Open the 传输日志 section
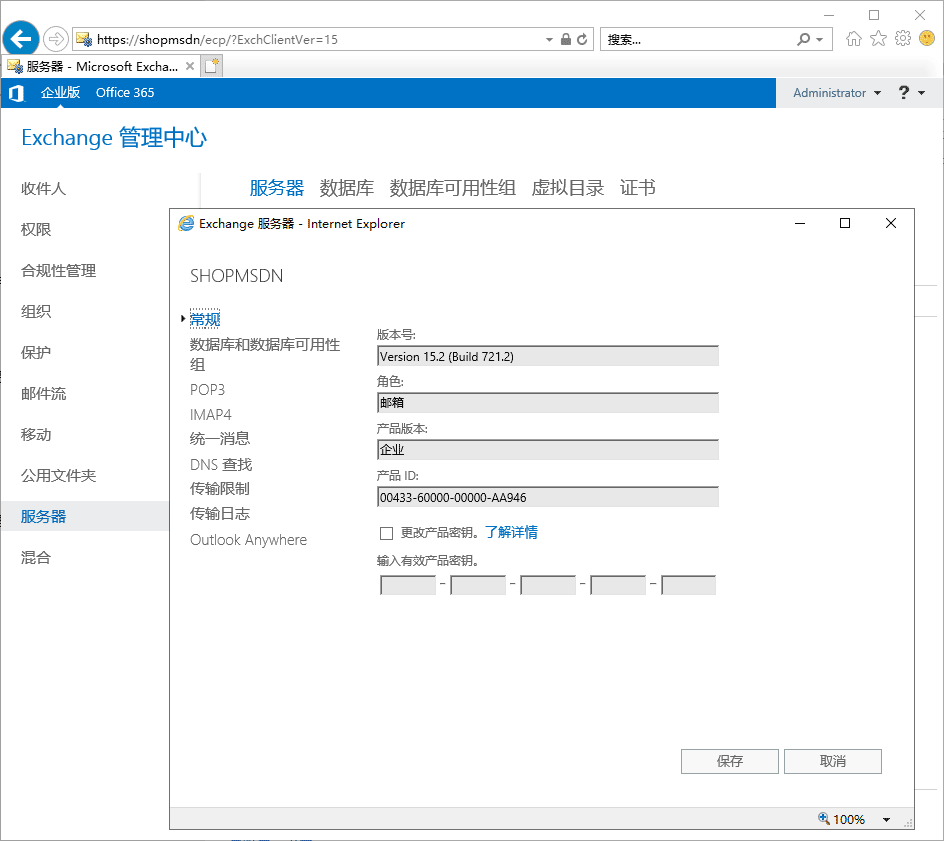This screenshot has height=841, width=944. pyautogui.click(x=220, y=514)
